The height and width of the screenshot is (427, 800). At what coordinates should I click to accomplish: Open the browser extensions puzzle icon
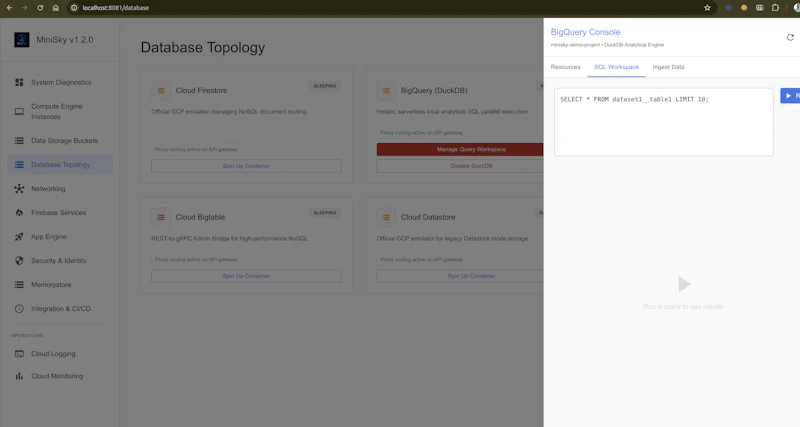point(776,8)
